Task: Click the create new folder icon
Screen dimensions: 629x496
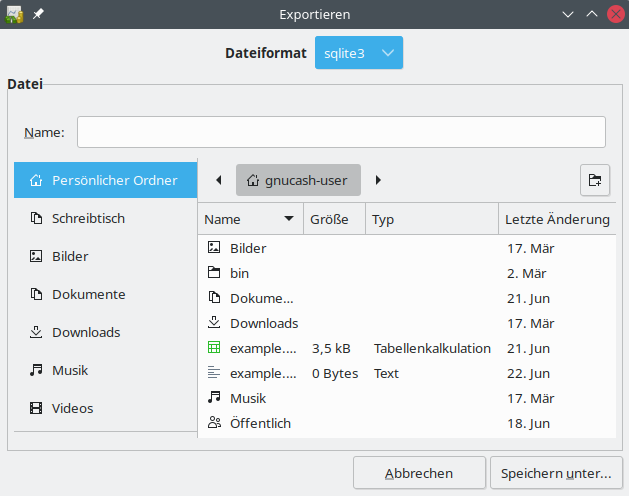Action: [595, 180]
